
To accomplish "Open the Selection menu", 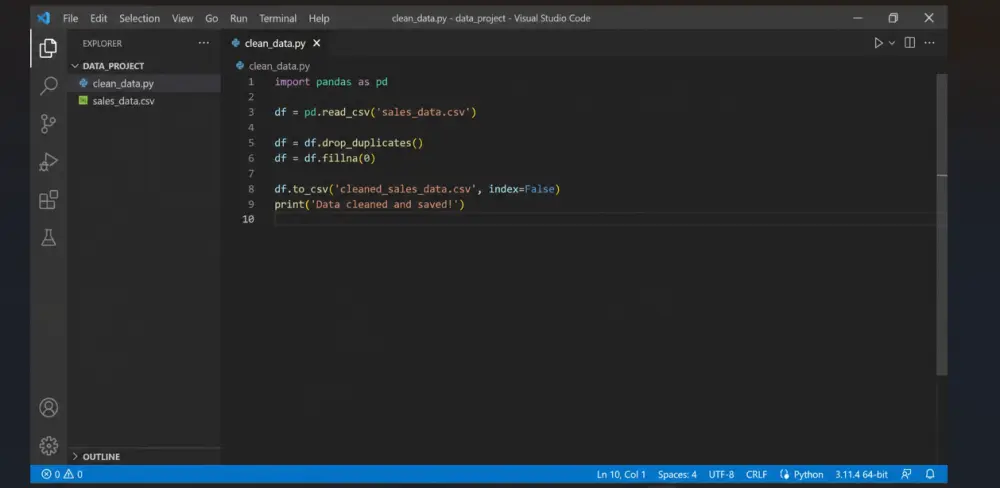I will coord(139,18).
